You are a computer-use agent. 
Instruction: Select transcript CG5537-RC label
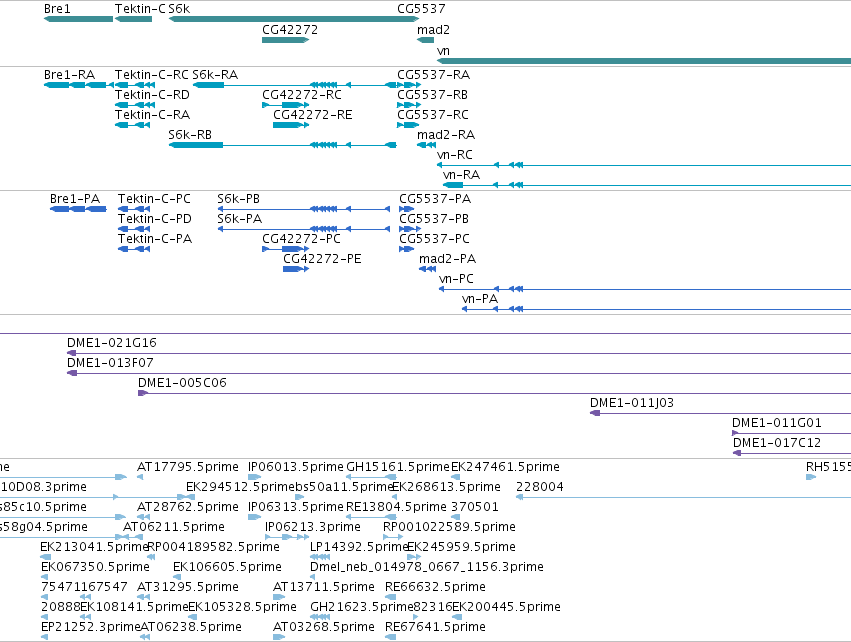[x=433, y=115]
